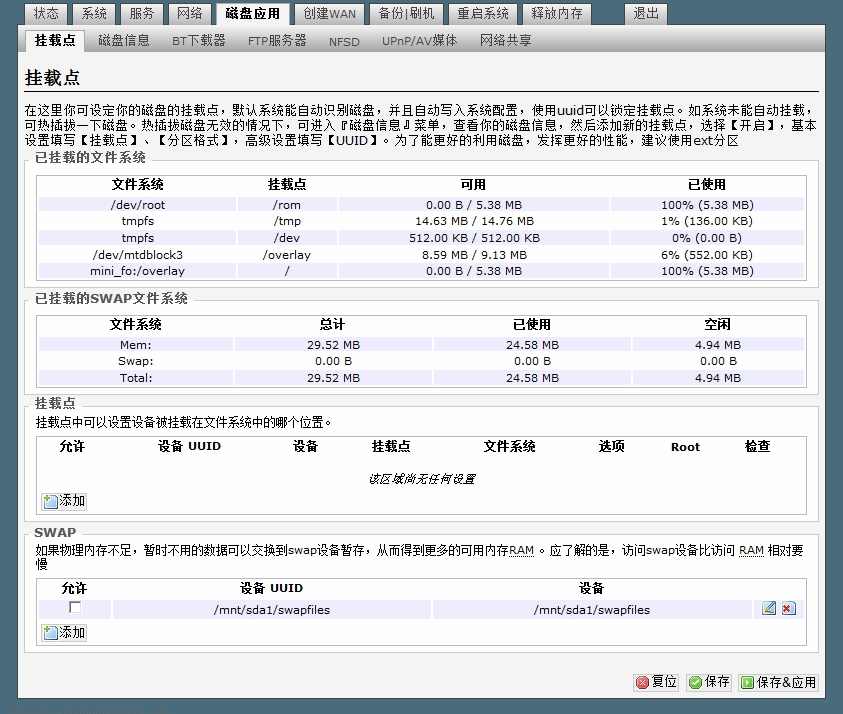843x714 pixels.
Task: Select the 挂载点 sub-tab
Action: [x=55, y=40]
